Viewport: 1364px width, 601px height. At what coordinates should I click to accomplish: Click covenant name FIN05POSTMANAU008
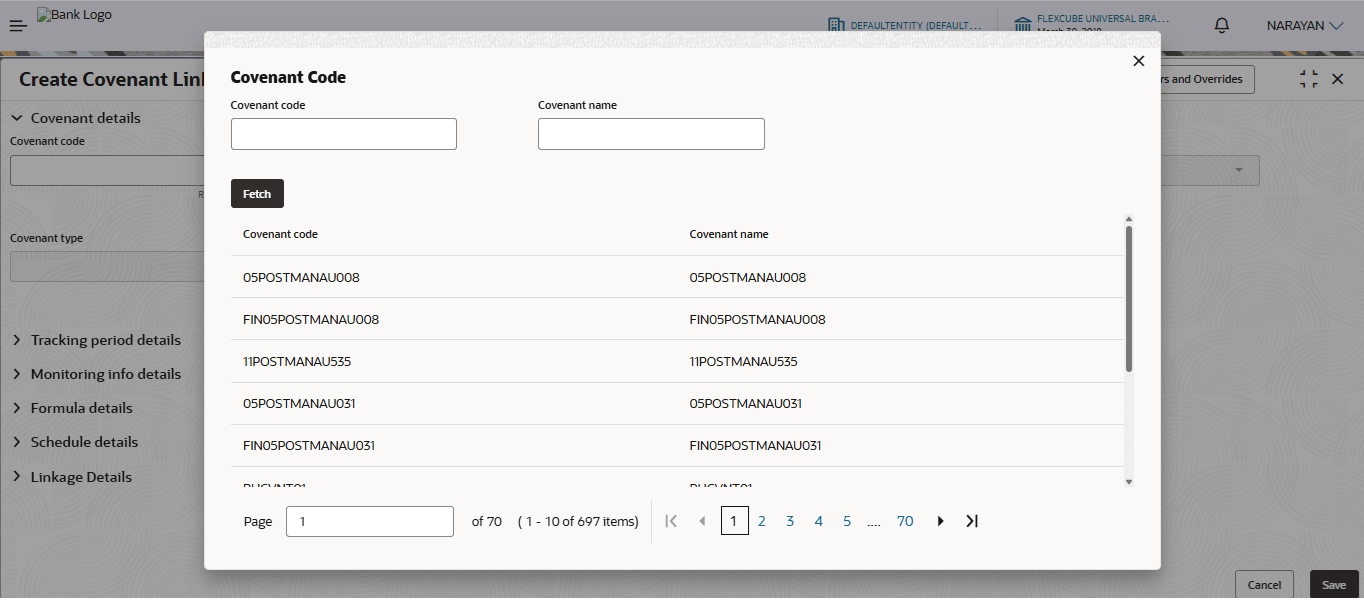pos(758,319)
